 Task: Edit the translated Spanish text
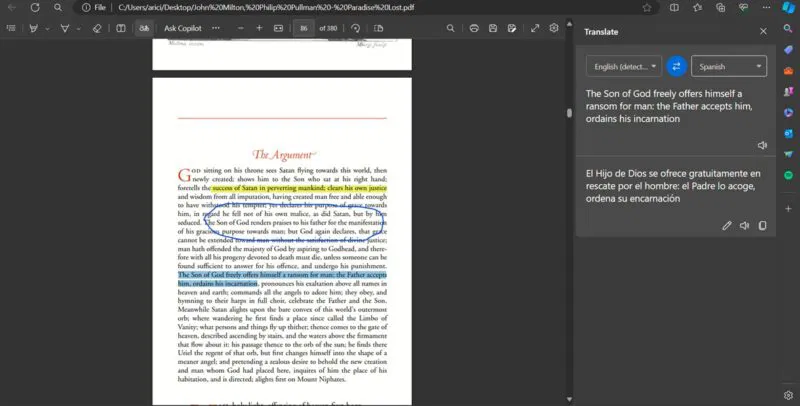point(727,225)
